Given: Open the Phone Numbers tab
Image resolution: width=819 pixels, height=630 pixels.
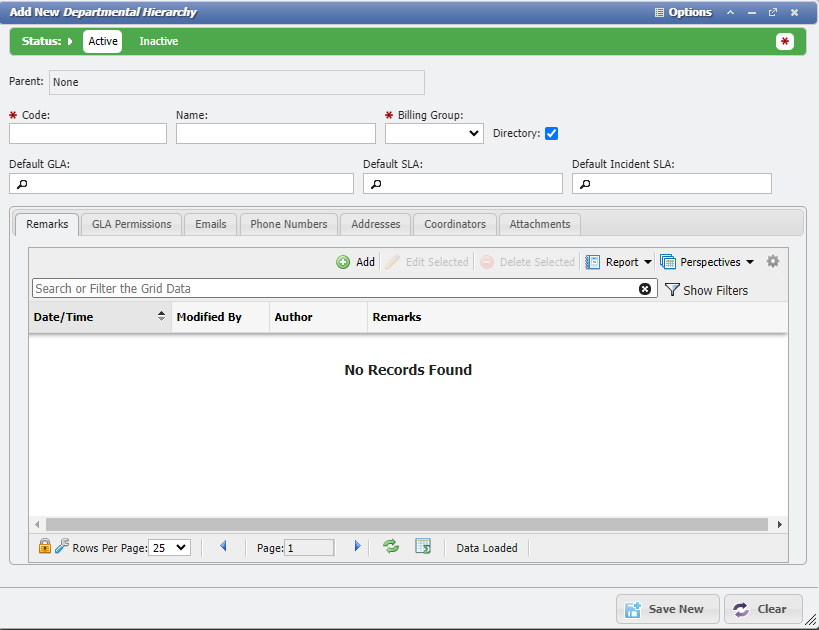Looking at the screenshot, I should (x=288, y=224).
